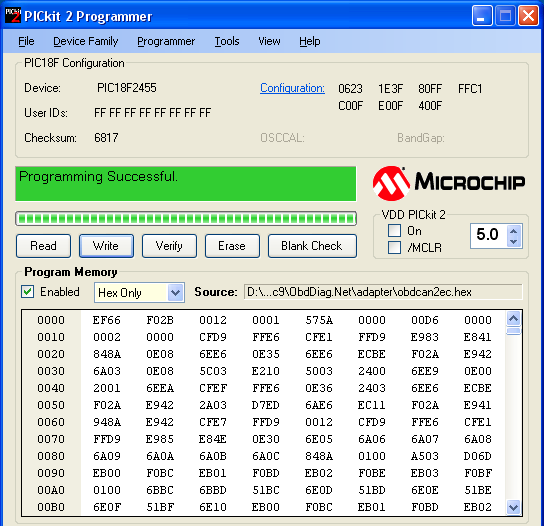Click memory cell EF66 in row 0000
The height and width of the screenshot is (526, 544).
click(107, 320)
